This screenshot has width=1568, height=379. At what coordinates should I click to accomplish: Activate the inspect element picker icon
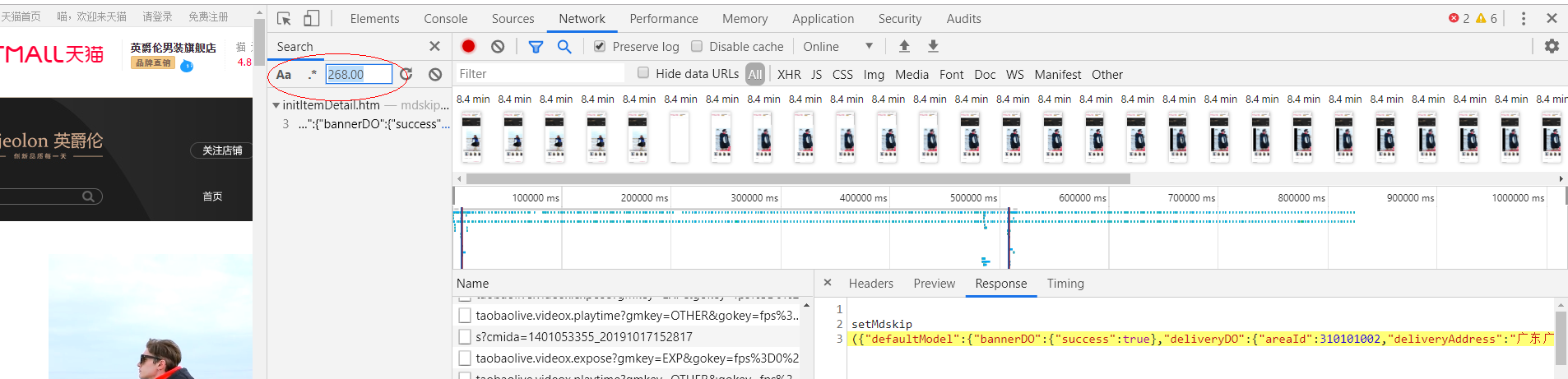284,18
